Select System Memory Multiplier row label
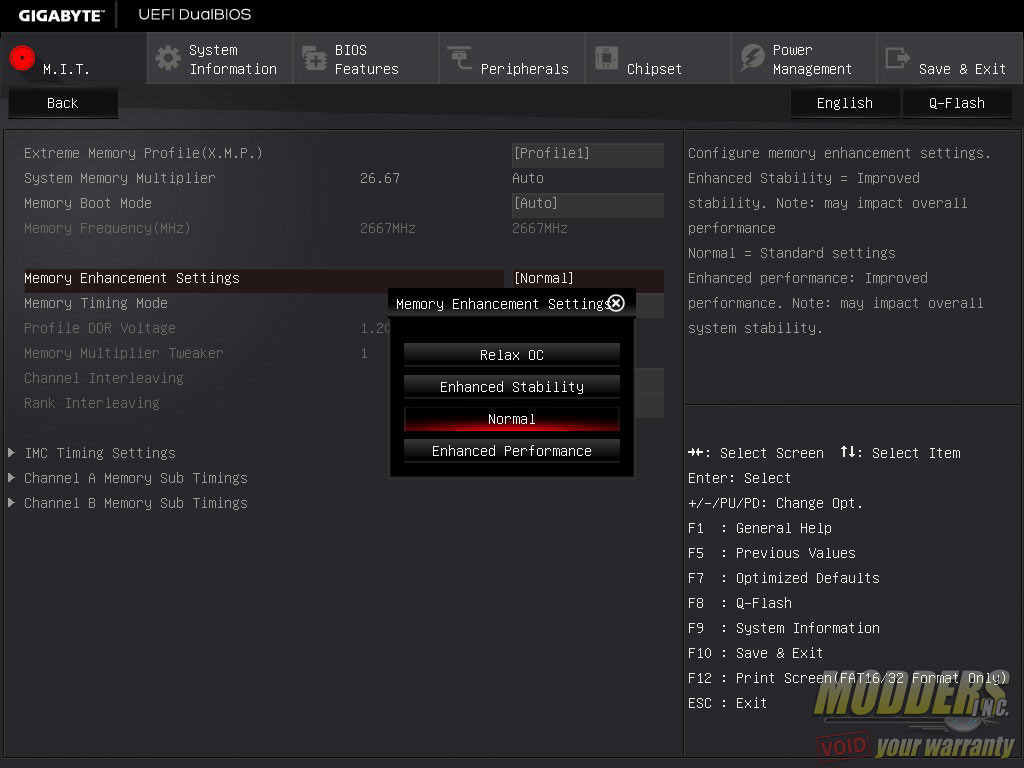Image resolution: width=1024 pixels, height=768 pixels. 120,178
